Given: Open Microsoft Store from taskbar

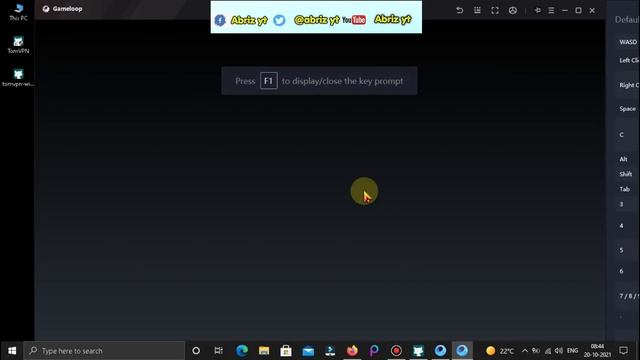Looking at the screenshot, I should tap(286, 351).
